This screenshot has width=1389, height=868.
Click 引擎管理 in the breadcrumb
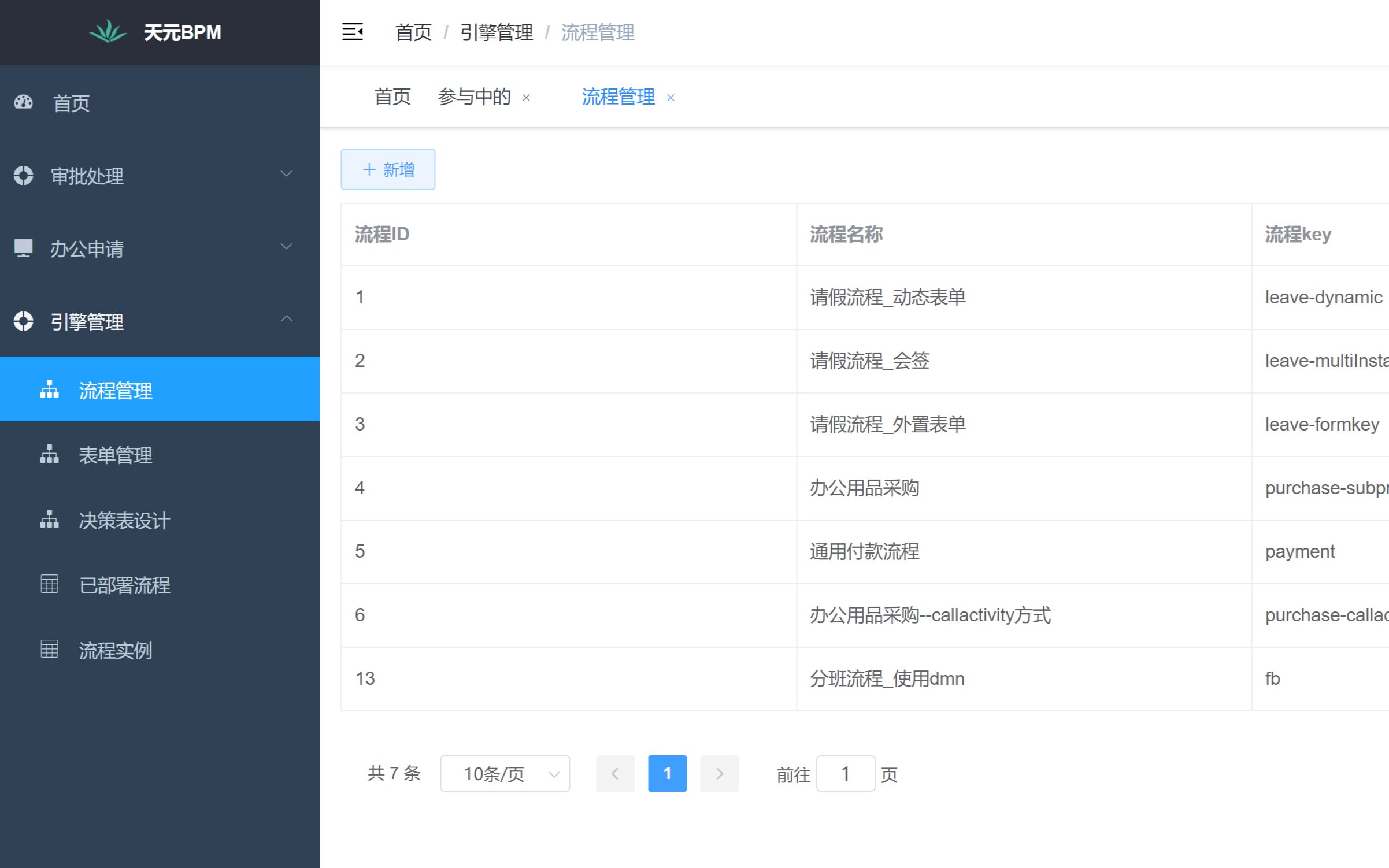497,32
